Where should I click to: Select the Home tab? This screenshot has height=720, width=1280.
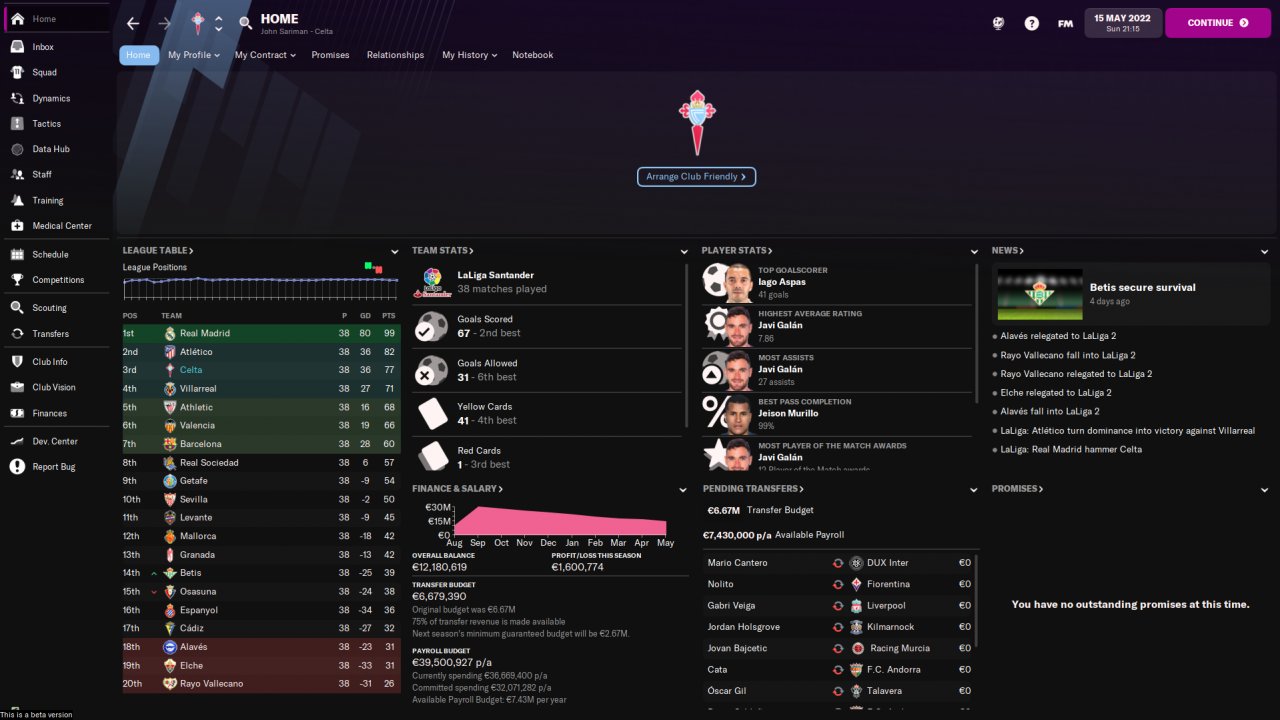tap(139, 55)
